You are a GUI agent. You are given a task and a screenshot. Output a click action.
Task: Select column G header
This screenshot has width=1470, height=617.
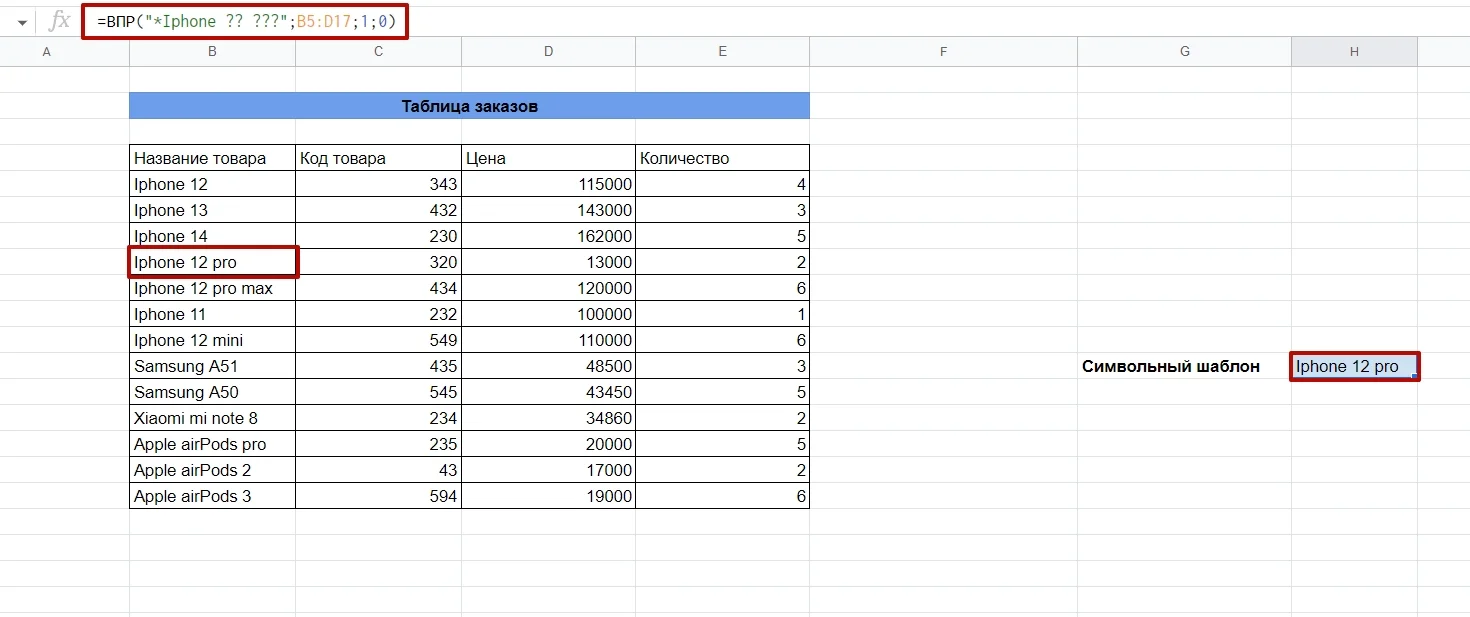(1184, 51)
